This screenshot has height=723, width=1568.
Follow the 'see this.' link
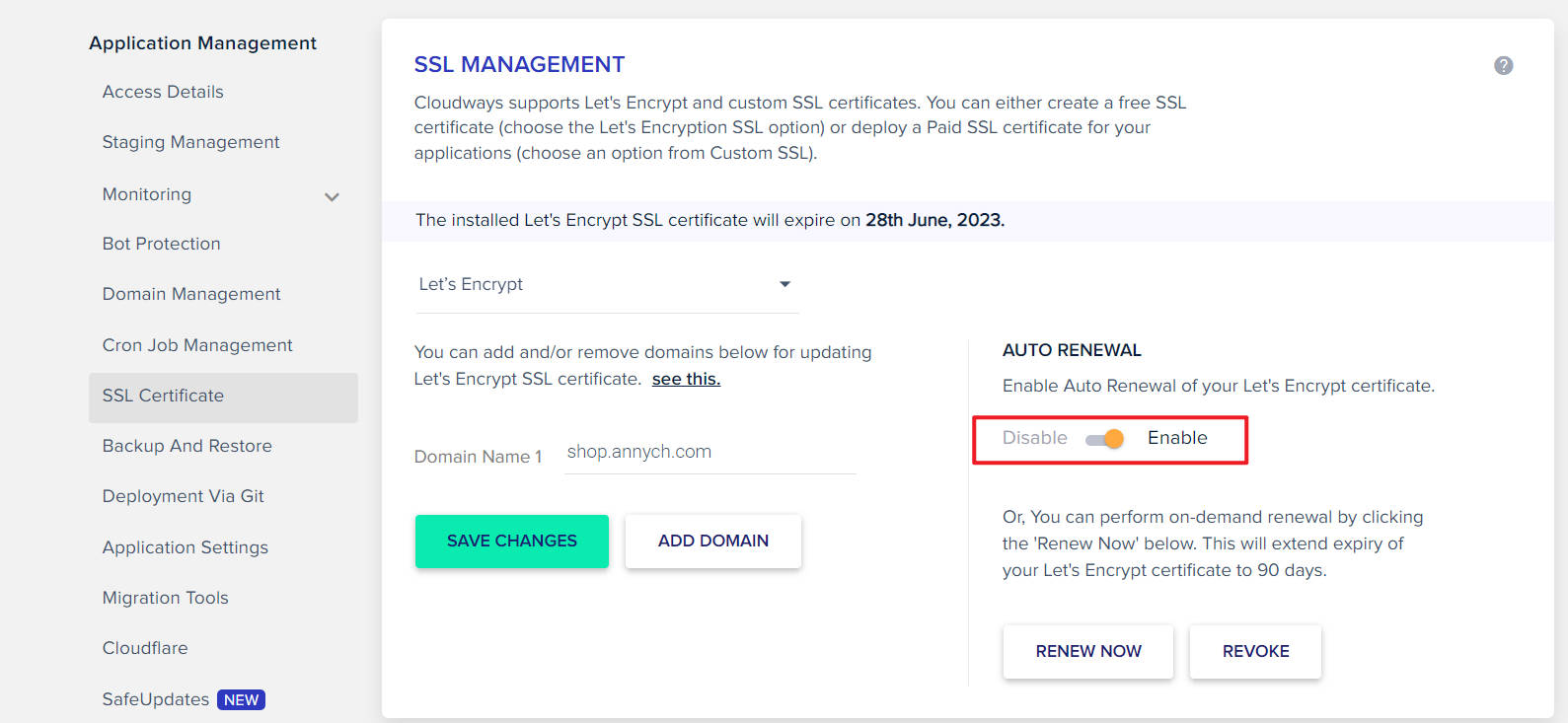[686, 379]
